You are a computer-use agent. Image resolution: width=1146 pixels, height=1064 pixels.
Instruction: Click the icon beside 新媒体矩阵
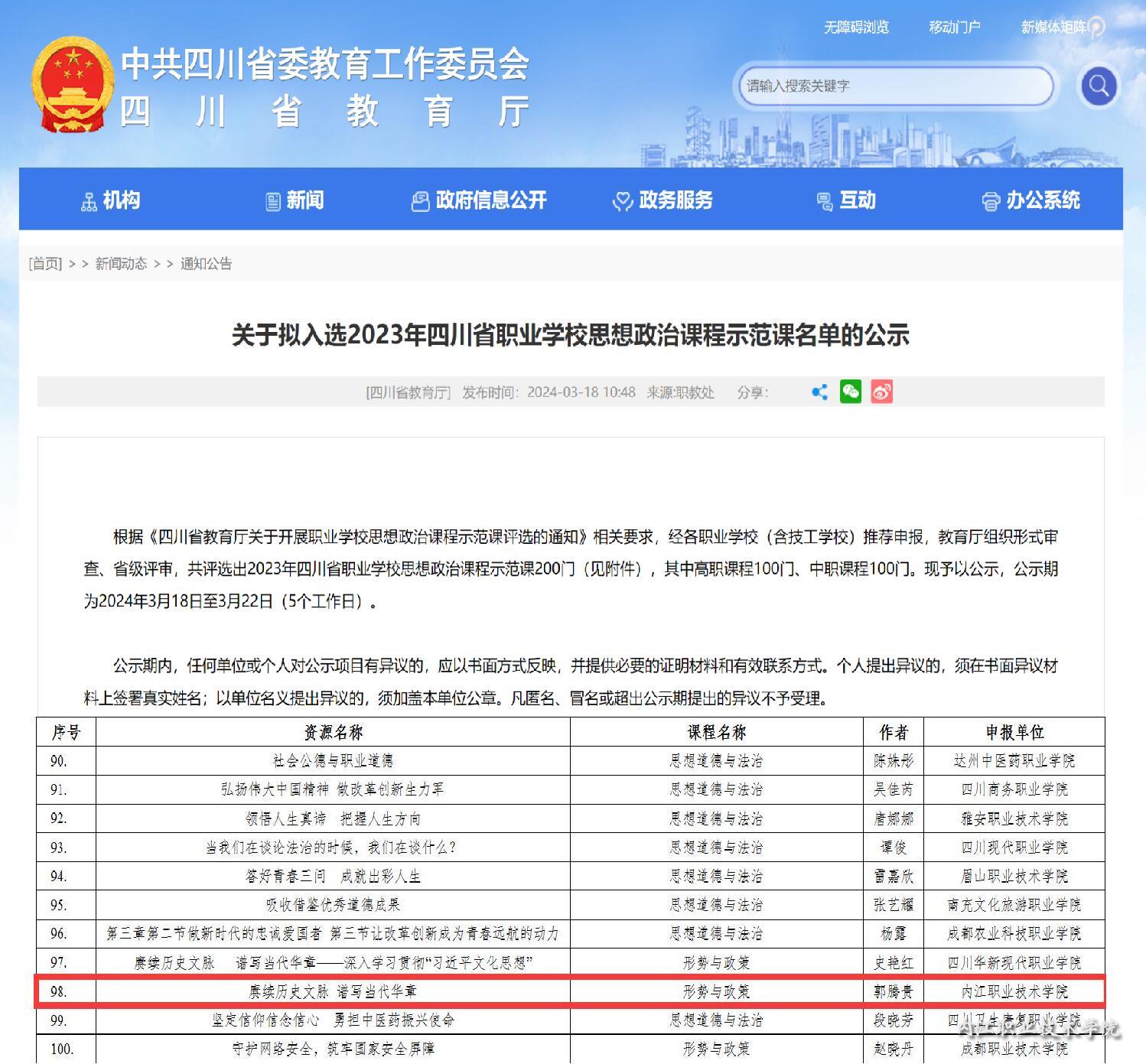click(1096, 28)
